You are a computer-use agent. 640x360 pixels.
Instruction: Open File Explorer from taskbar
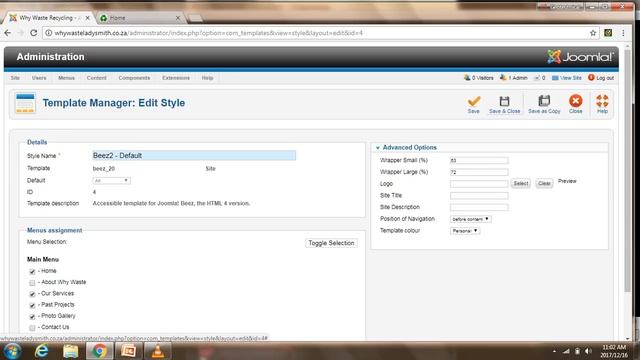coord(70,351)
